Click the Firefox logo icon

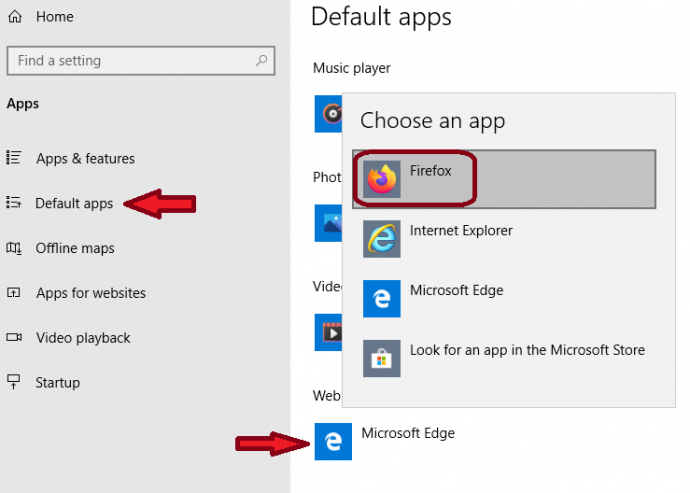[382, 179]
